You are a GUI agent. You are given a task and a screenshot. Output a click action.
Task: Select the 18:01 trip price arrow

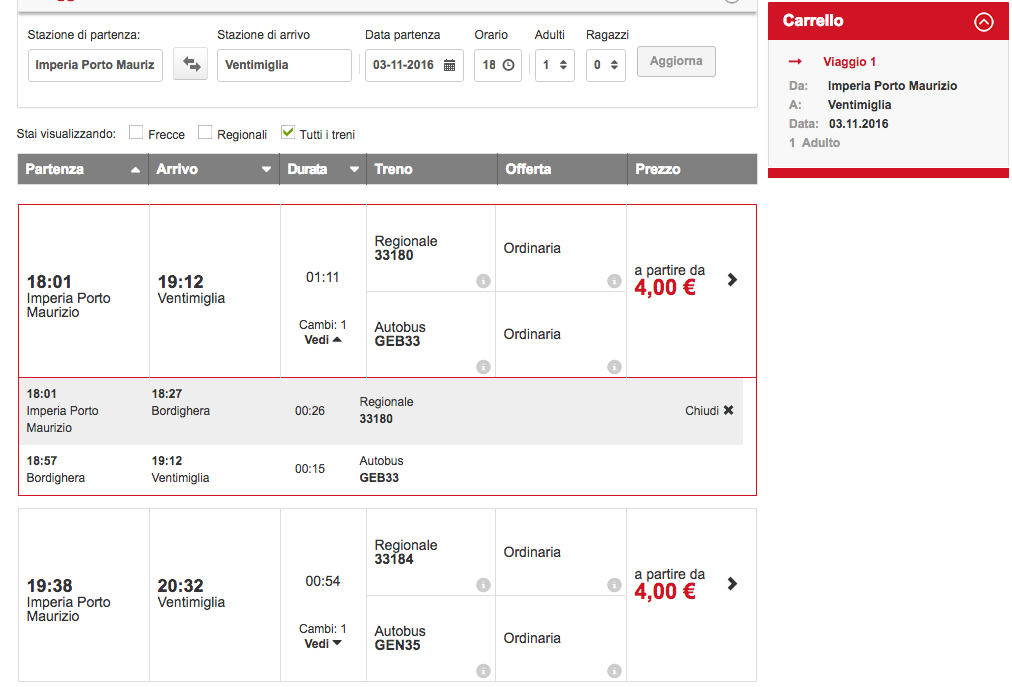[x=732, y=280]
